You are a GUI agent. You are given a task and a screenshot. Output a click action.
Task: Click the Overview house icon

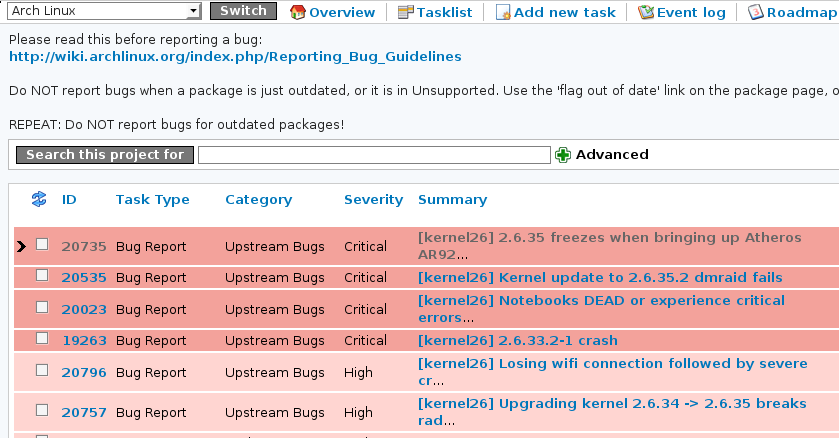(x=297, y=12)
